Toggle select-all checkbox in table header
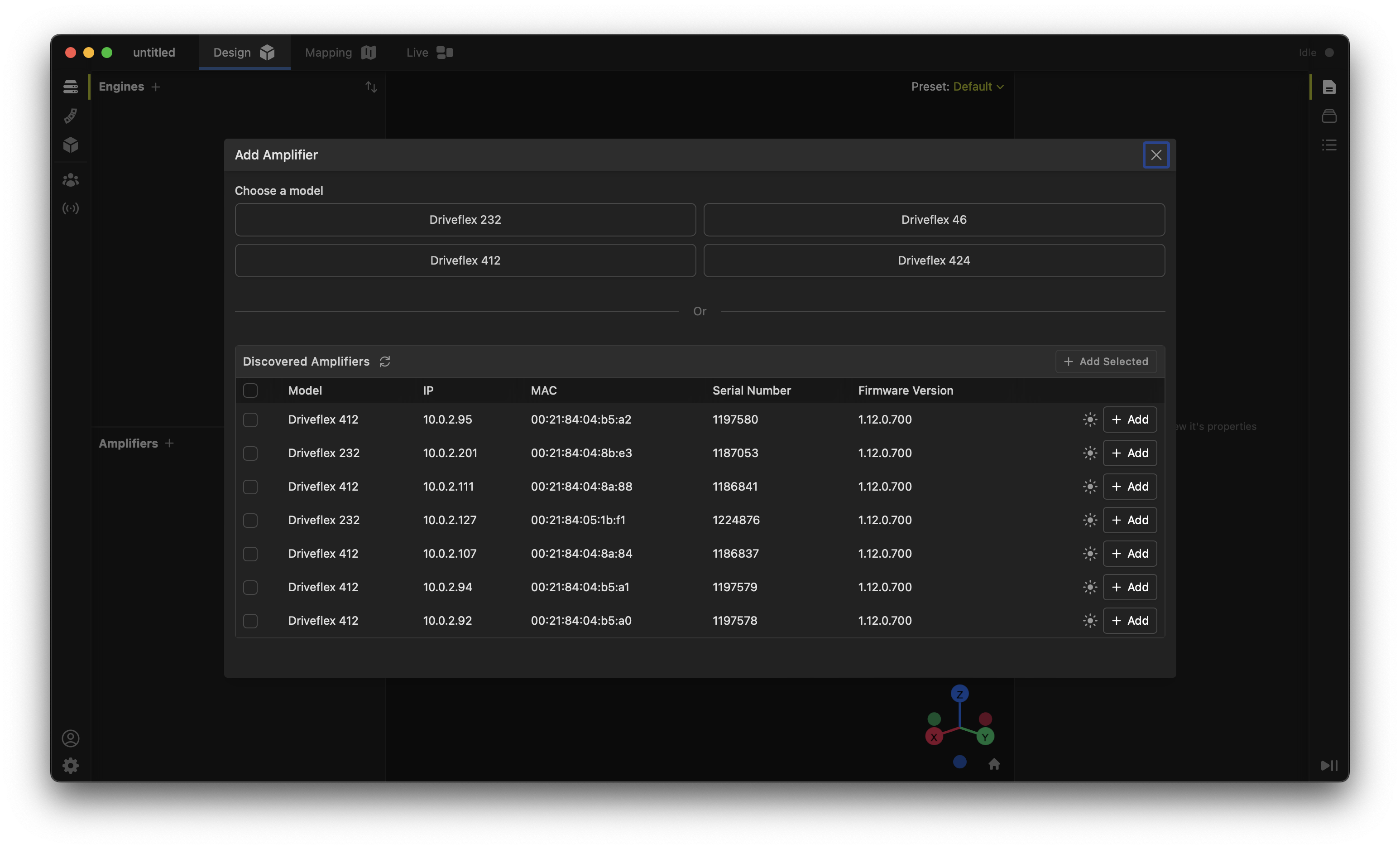1400x849 pixels. 250,391
